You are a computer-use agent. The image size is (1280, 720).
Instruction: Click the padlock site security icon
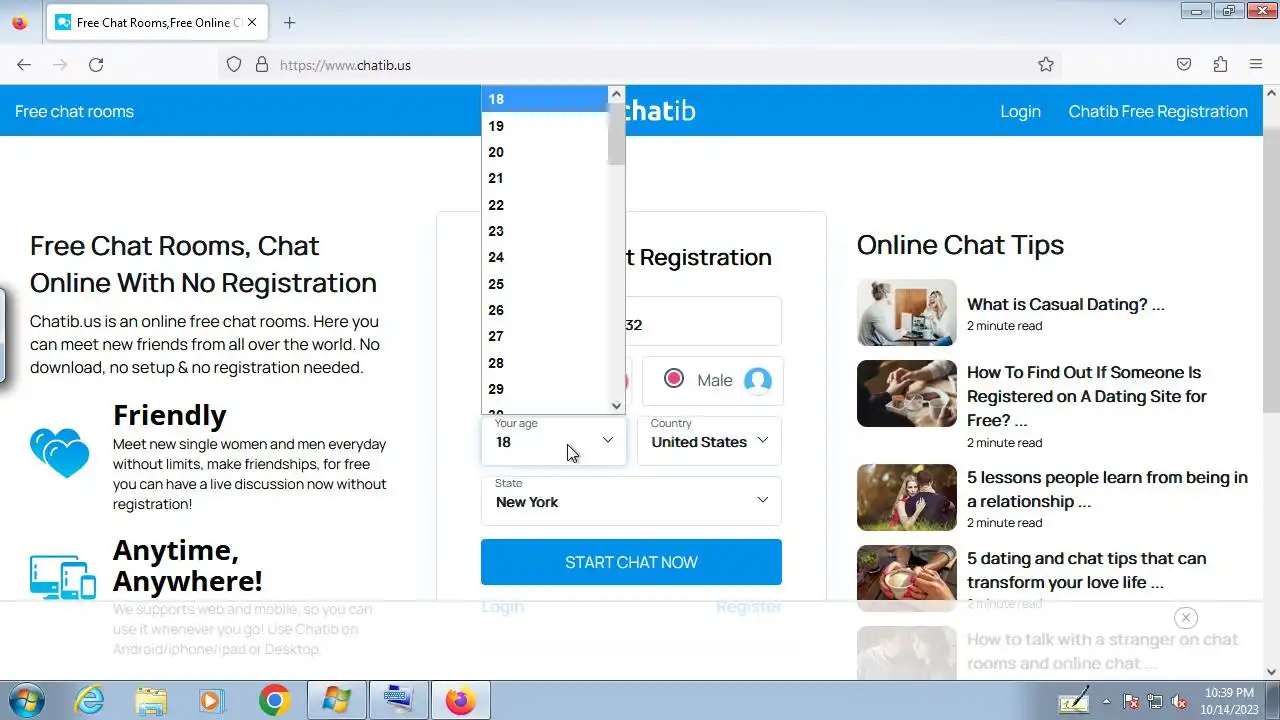(262, 65)
